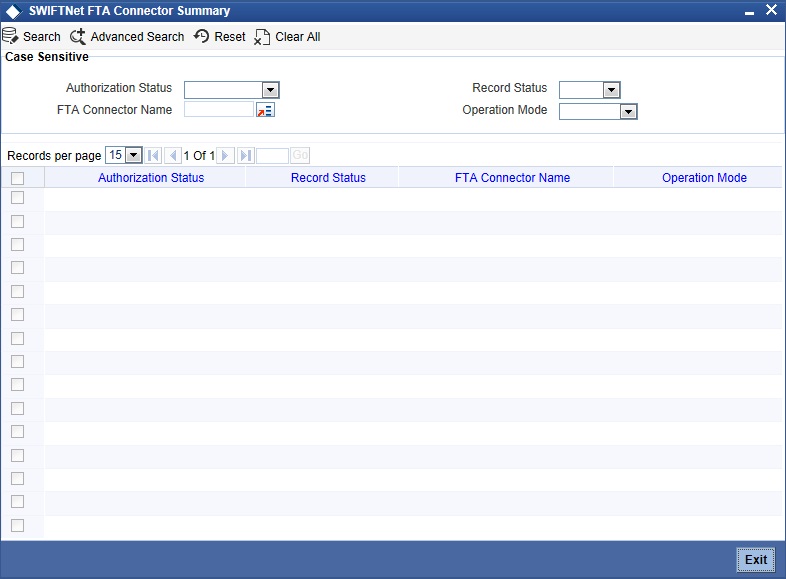
Task: Click the FTA Connector Name input field
Action: click(x=219, y=109)
